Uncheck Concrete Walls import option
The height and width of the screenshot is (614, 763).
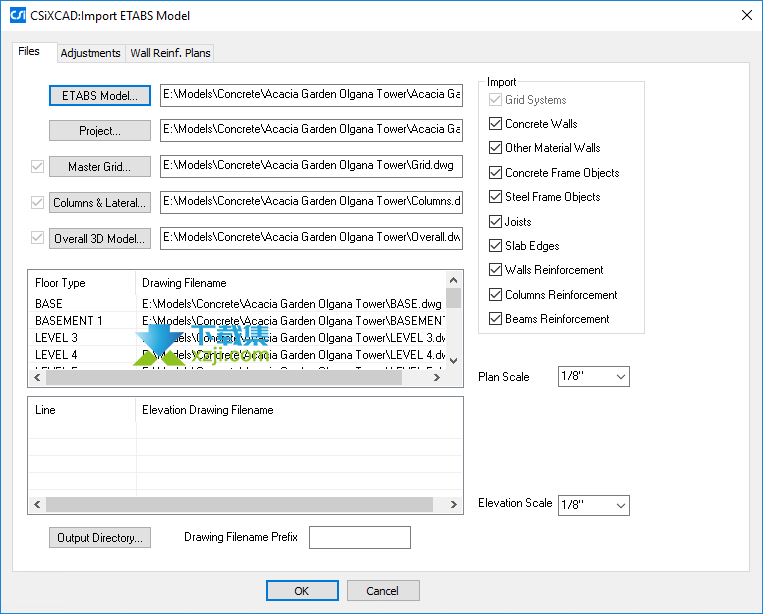click(495, 124)
